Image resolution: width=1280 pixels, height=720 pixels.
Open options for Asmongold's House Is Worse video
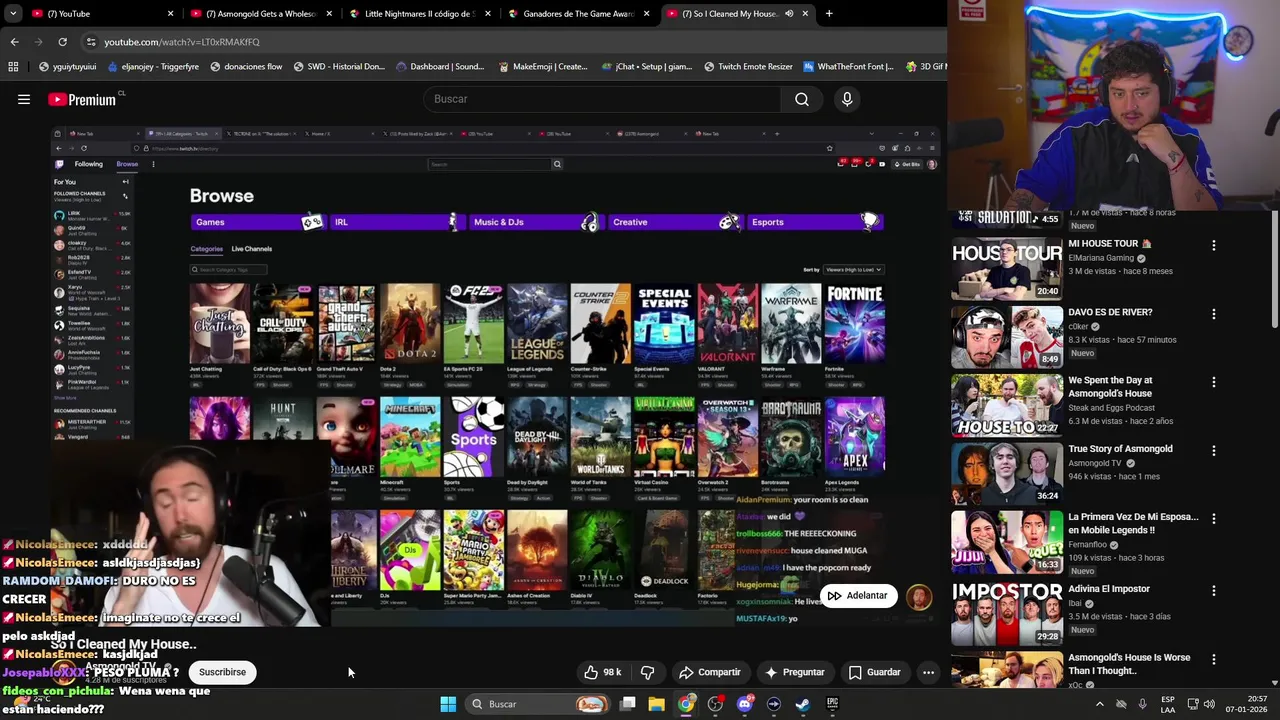click(1214, 659)
